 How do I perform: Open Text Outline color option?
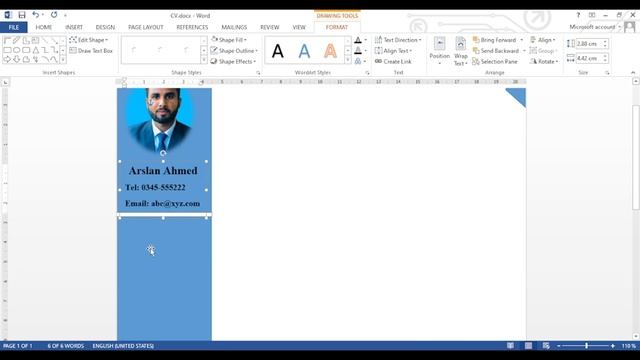[x=358, y=51]
